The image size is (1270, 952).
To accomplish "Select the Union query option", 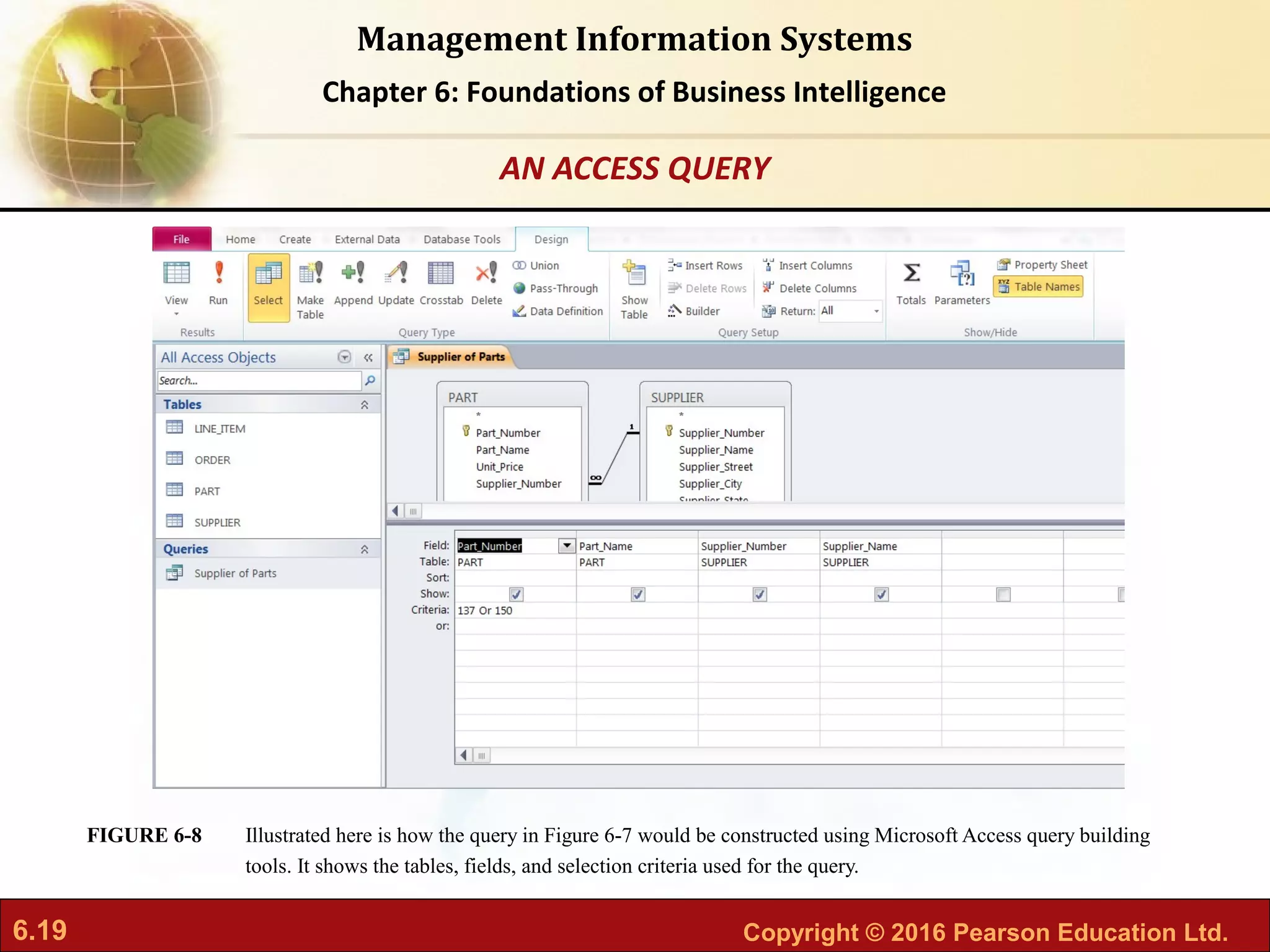I will click(536, 265).
